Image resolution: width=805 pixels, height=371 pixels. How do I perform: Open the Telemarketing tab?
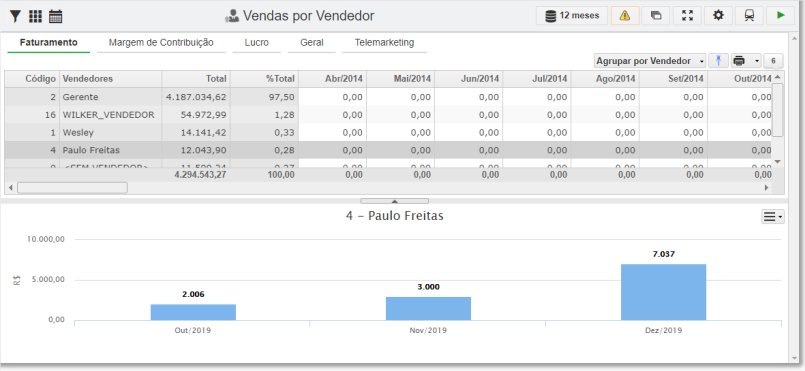pos(384,43)
